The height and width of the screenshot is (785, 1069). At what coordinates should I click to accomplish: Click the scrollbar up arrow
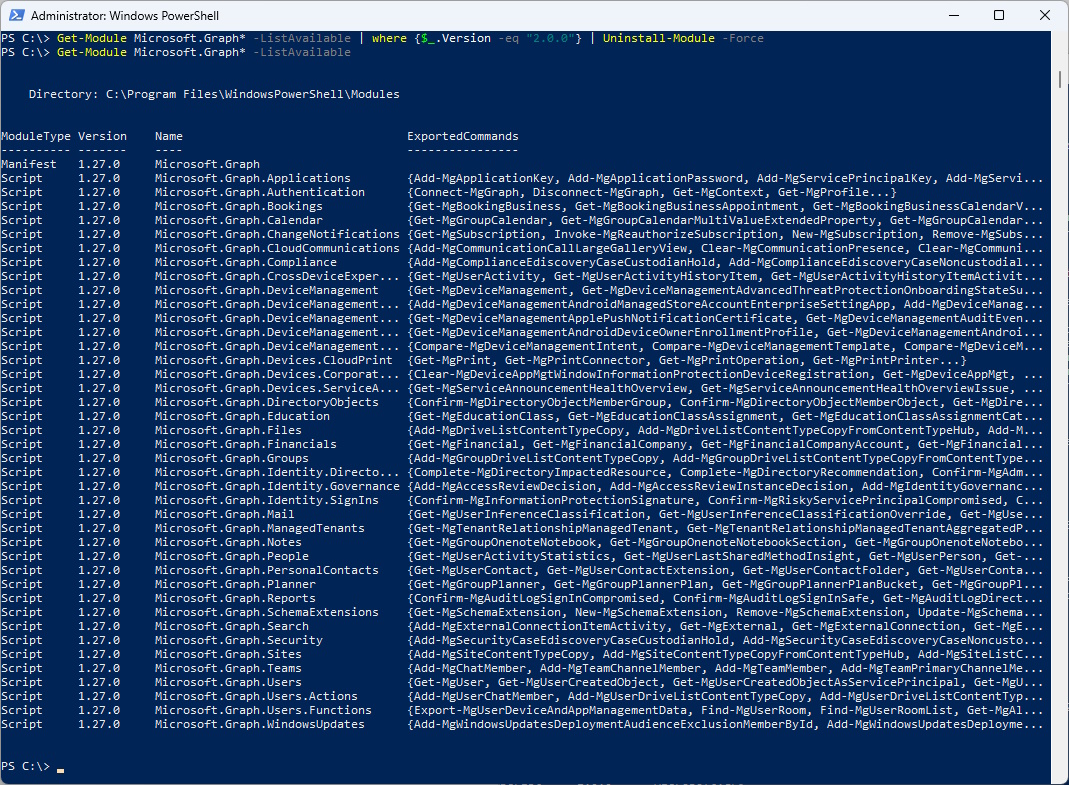(1060, 39)
